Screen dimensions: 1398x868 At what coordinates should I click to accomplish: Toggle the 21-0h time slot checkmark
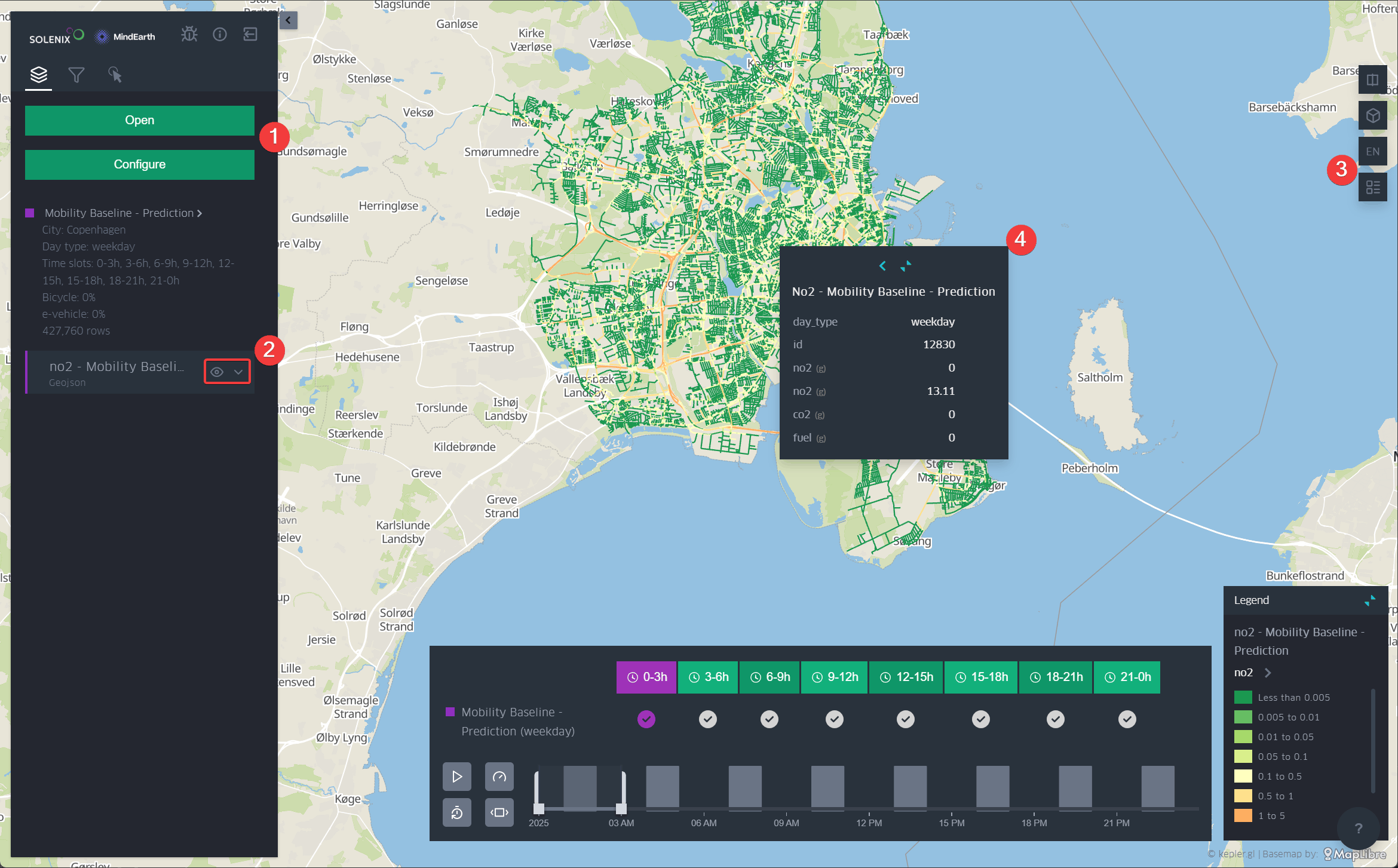click(1127, 719)
